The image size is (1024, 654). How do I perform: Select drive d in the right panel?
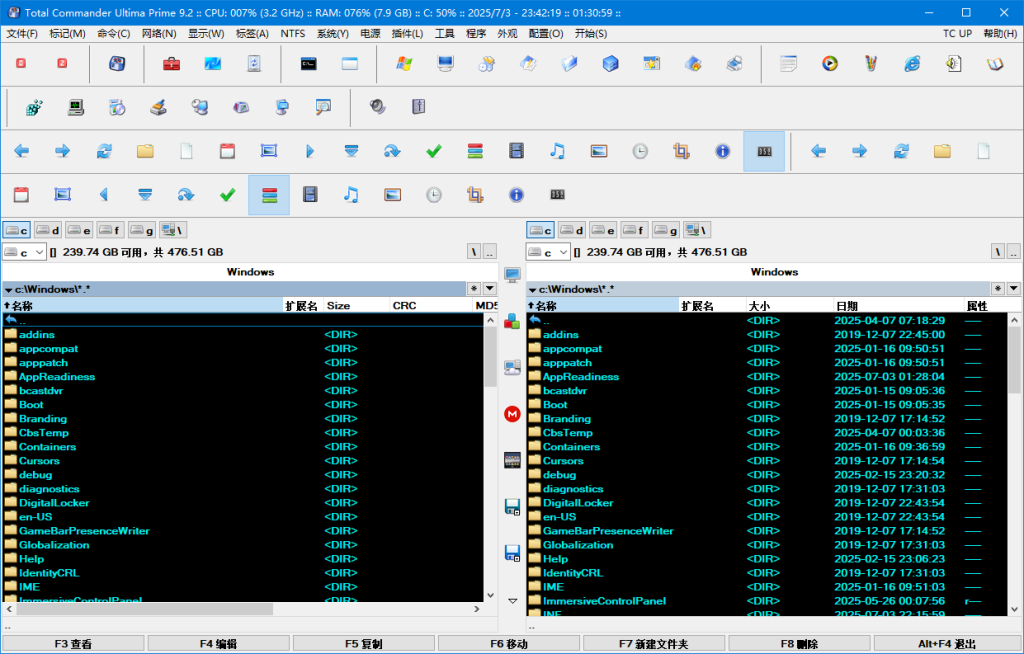pyautogui.click(x=571, y=230)
